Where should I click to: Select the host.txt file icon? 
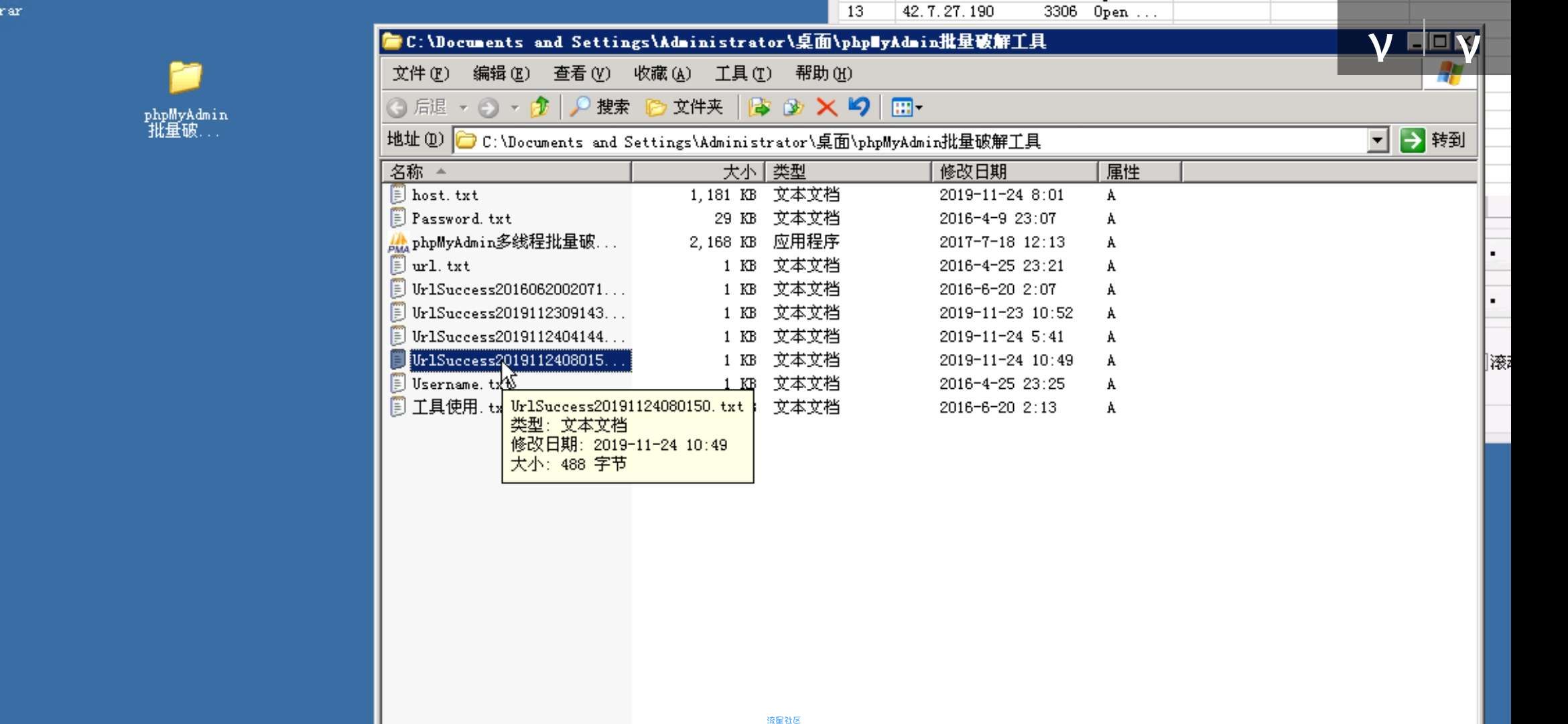398,194
